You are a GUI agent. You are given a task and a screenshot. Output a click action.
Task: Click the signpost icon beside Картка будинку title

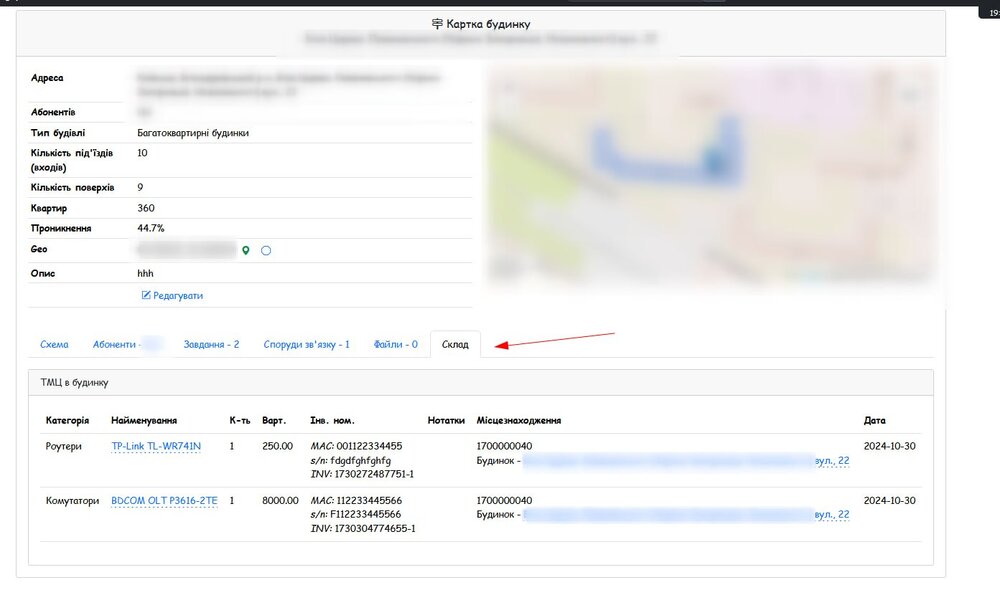click(x=436, y=23)
